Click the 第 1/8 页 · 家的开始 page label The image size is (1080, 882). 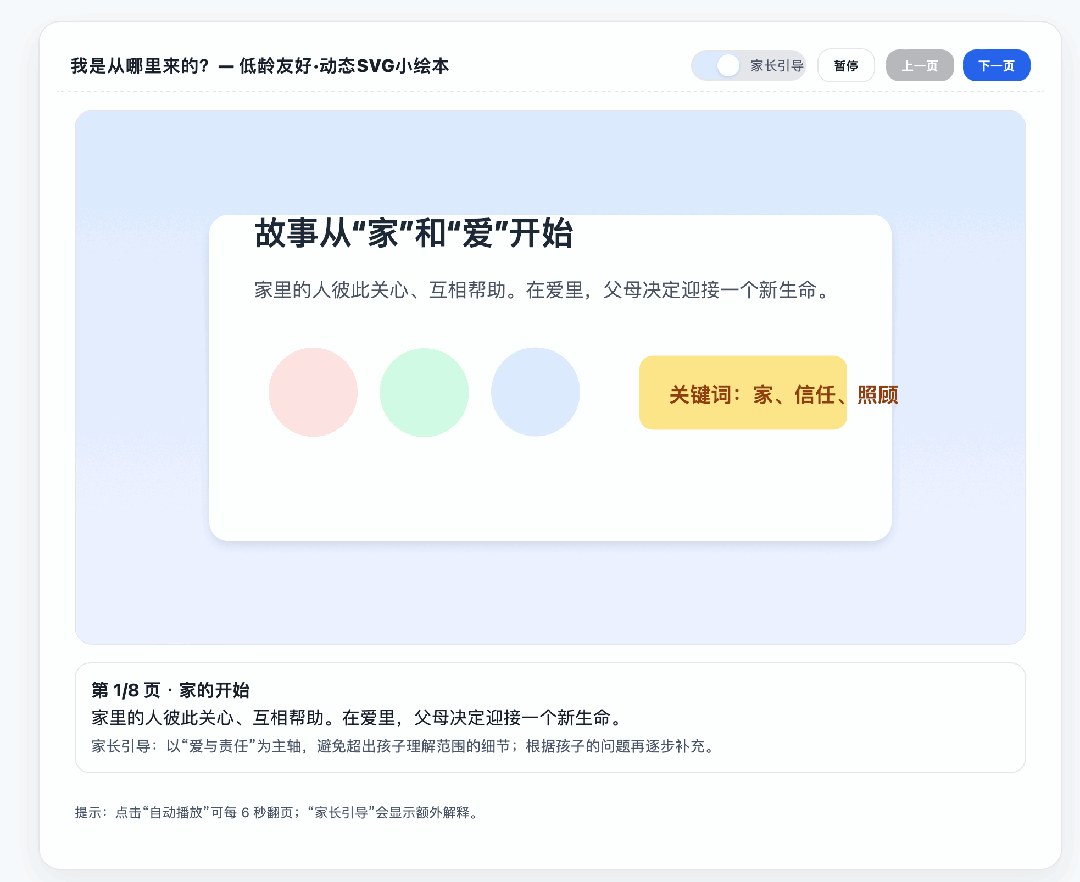pyautogui.click(x=170, y=690)
